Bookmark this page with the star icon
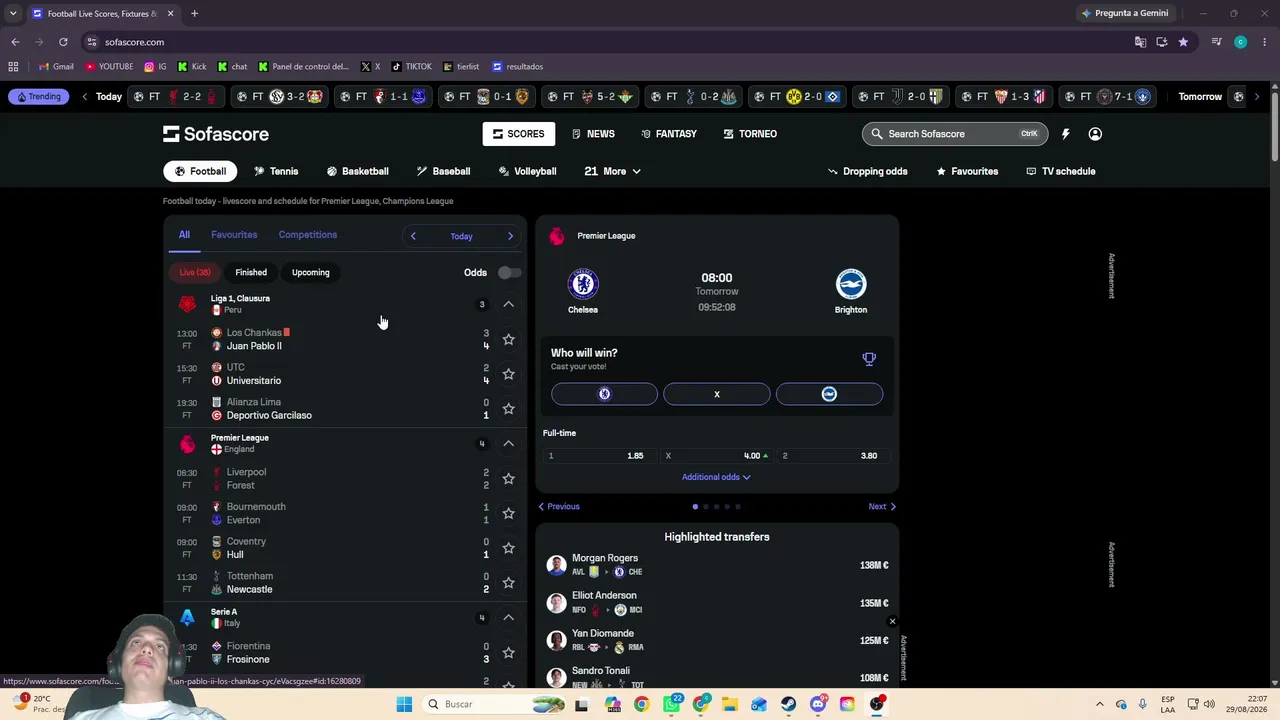This screenshot has width=1280, height=720. pyautogui.click(x=1183, y=42)
